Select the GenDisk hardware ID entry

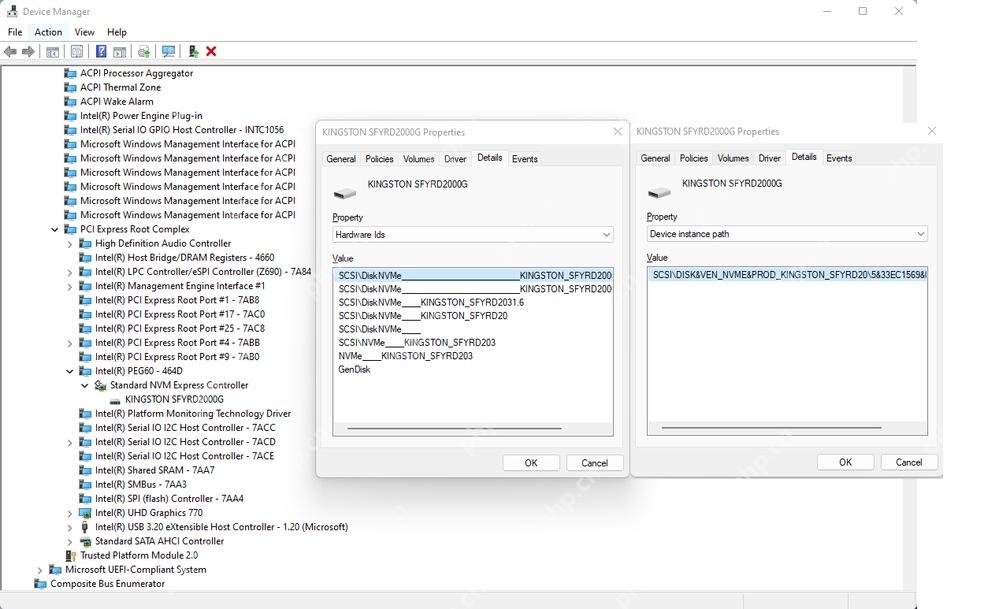point(354,369)
